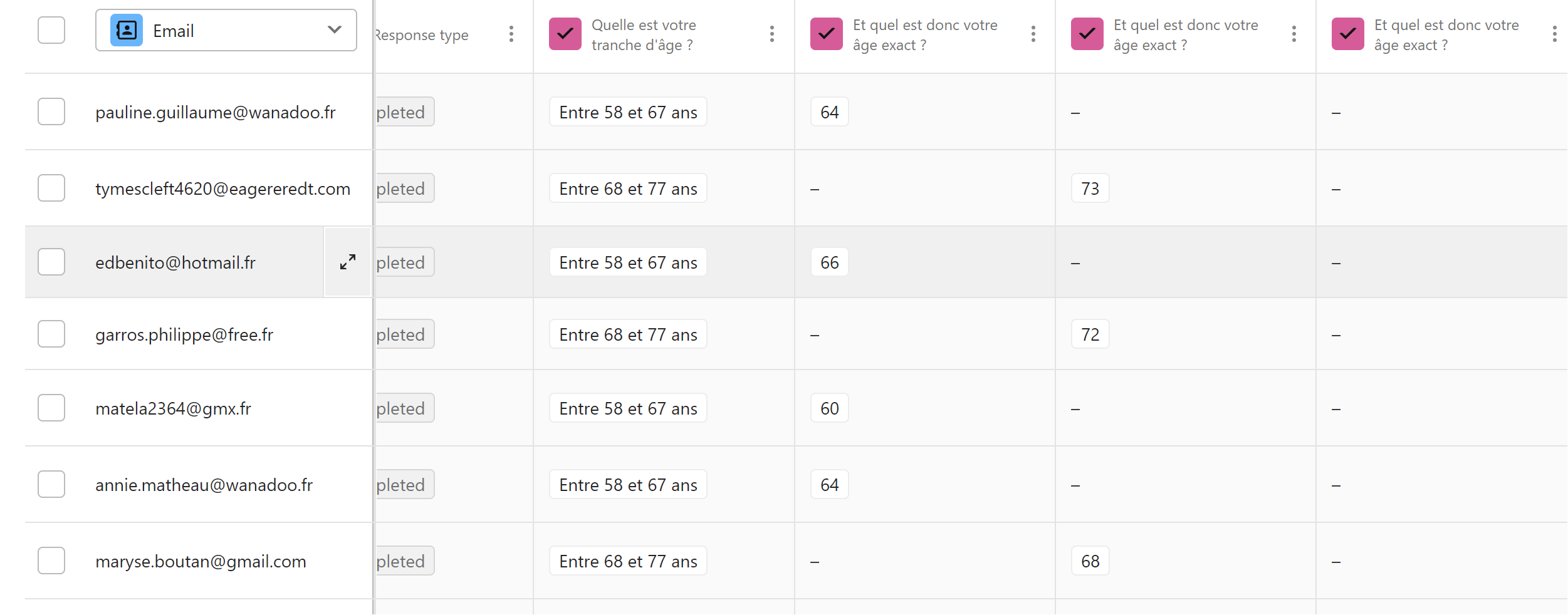Image resolution: width=1568 pixels, height=615 pixels.
Task: Tick the maryse.boutan@gmail.com row checkbox
Action: [x=51, y=561]
